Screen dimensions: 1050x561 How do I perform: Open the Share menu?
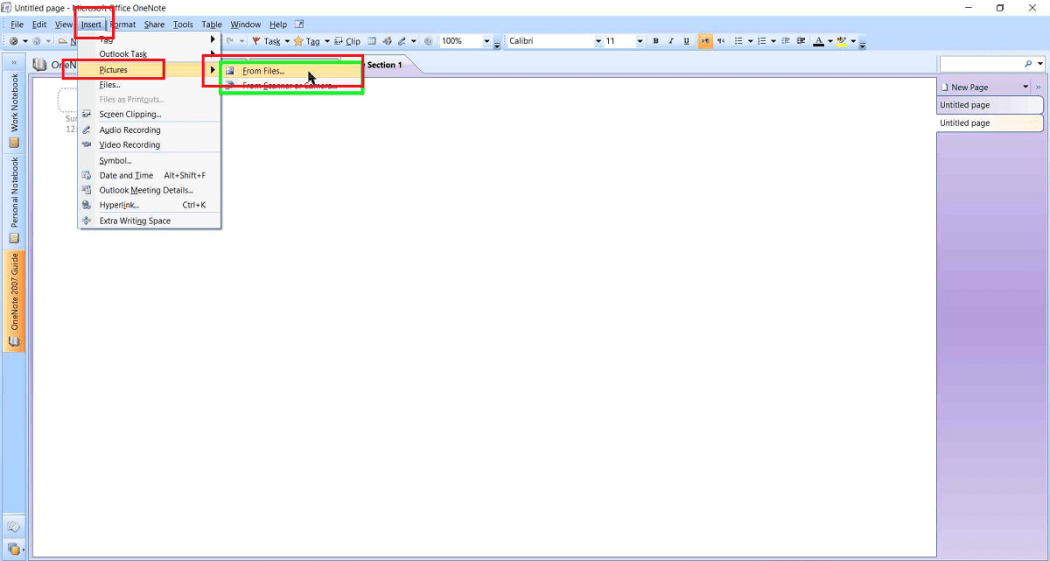click(154, 24)
